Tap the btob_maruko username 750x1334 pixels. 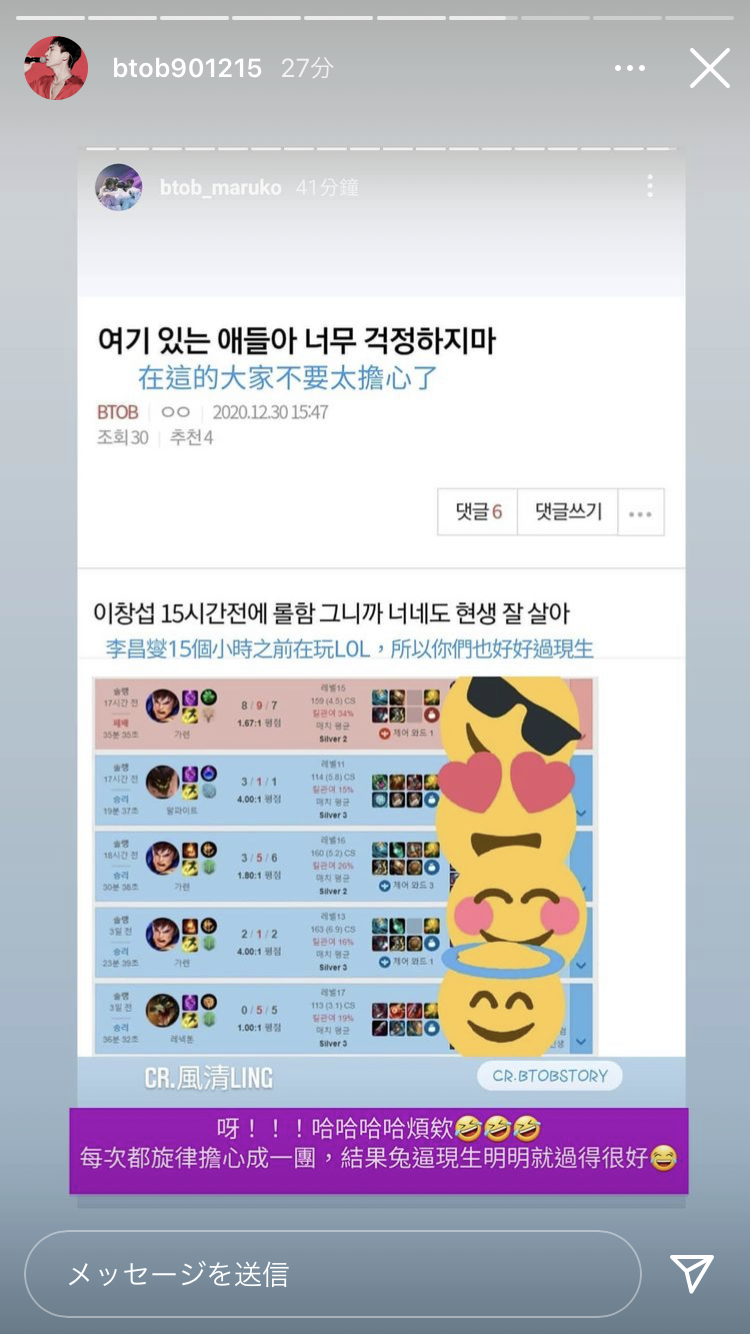coord(220,188)
